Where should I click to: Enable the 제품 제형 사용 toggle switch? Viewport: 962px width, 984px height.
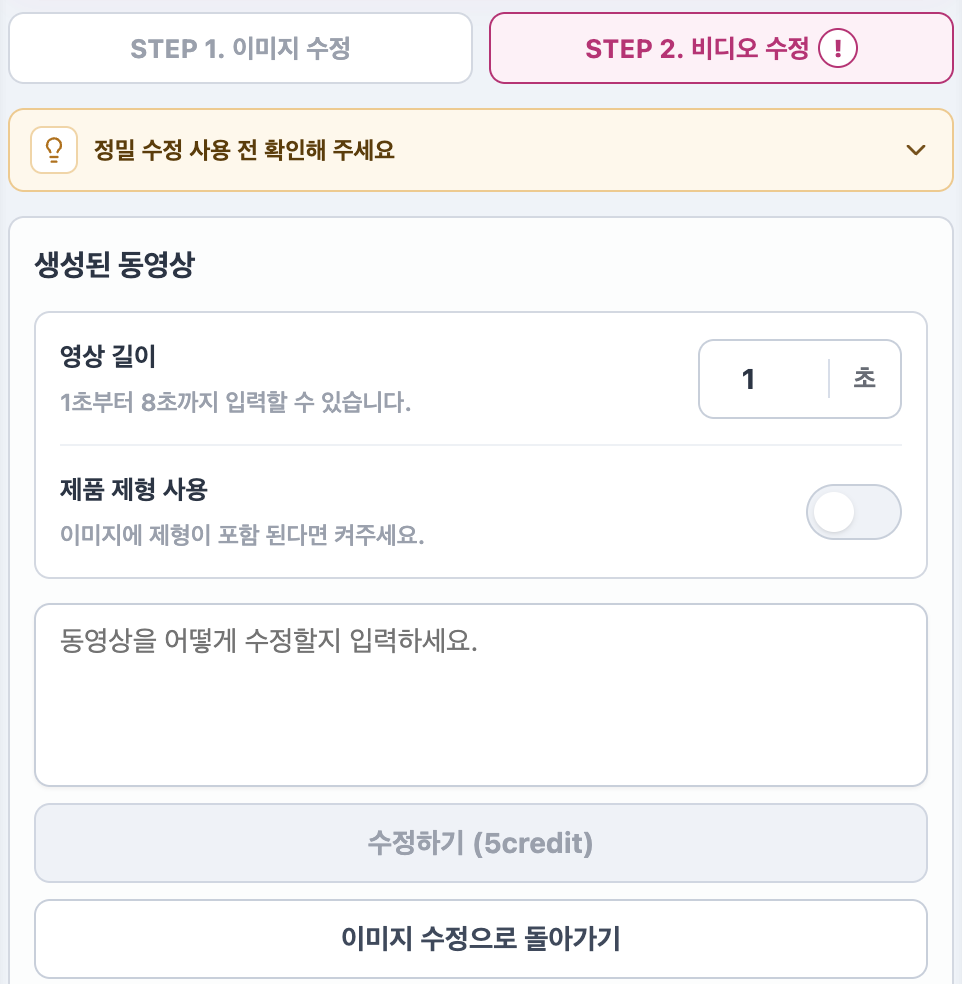click(853, 512)
